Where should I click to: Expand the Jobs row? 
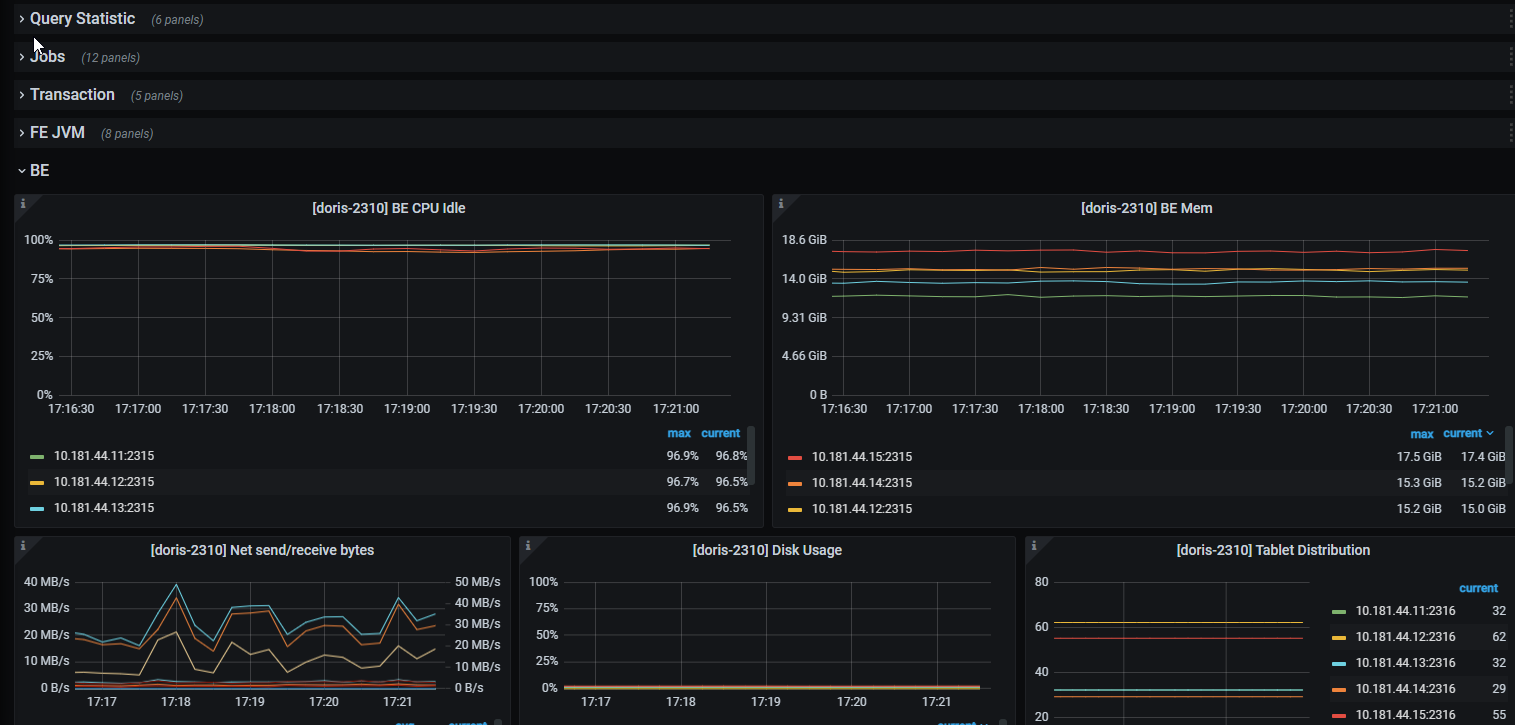click(47, 57)
